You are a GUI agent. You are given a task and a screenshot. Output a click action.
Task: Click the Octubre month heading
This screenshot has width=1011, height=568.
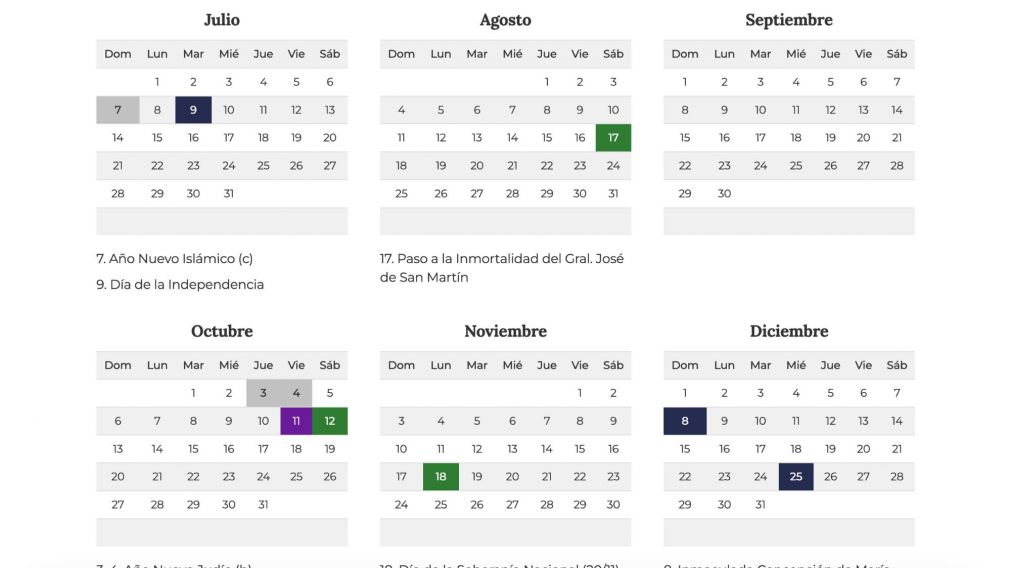point(222,331)
